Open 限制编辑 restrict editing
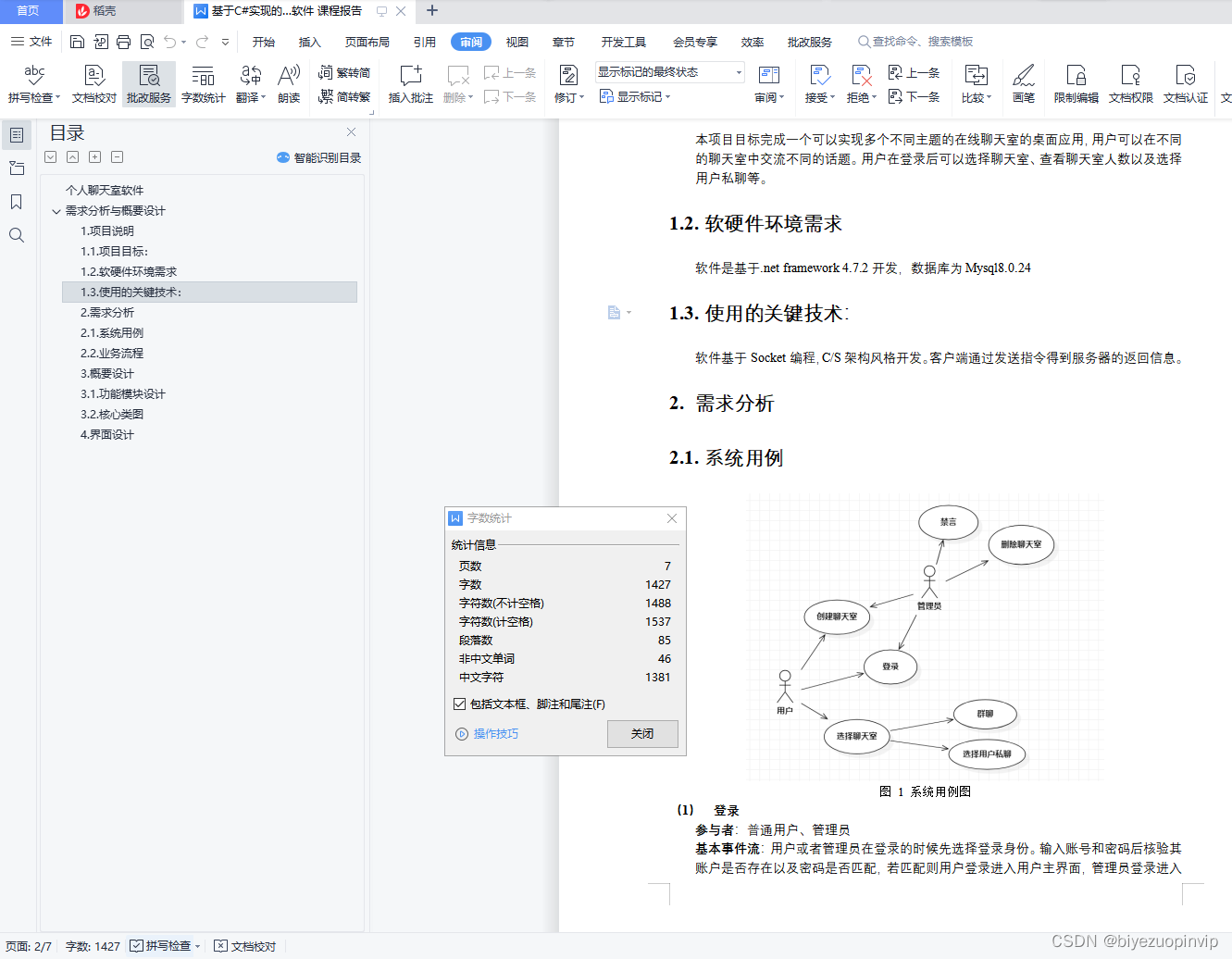The width and height of the screenshot is (1232, 959). (1076, 83)
